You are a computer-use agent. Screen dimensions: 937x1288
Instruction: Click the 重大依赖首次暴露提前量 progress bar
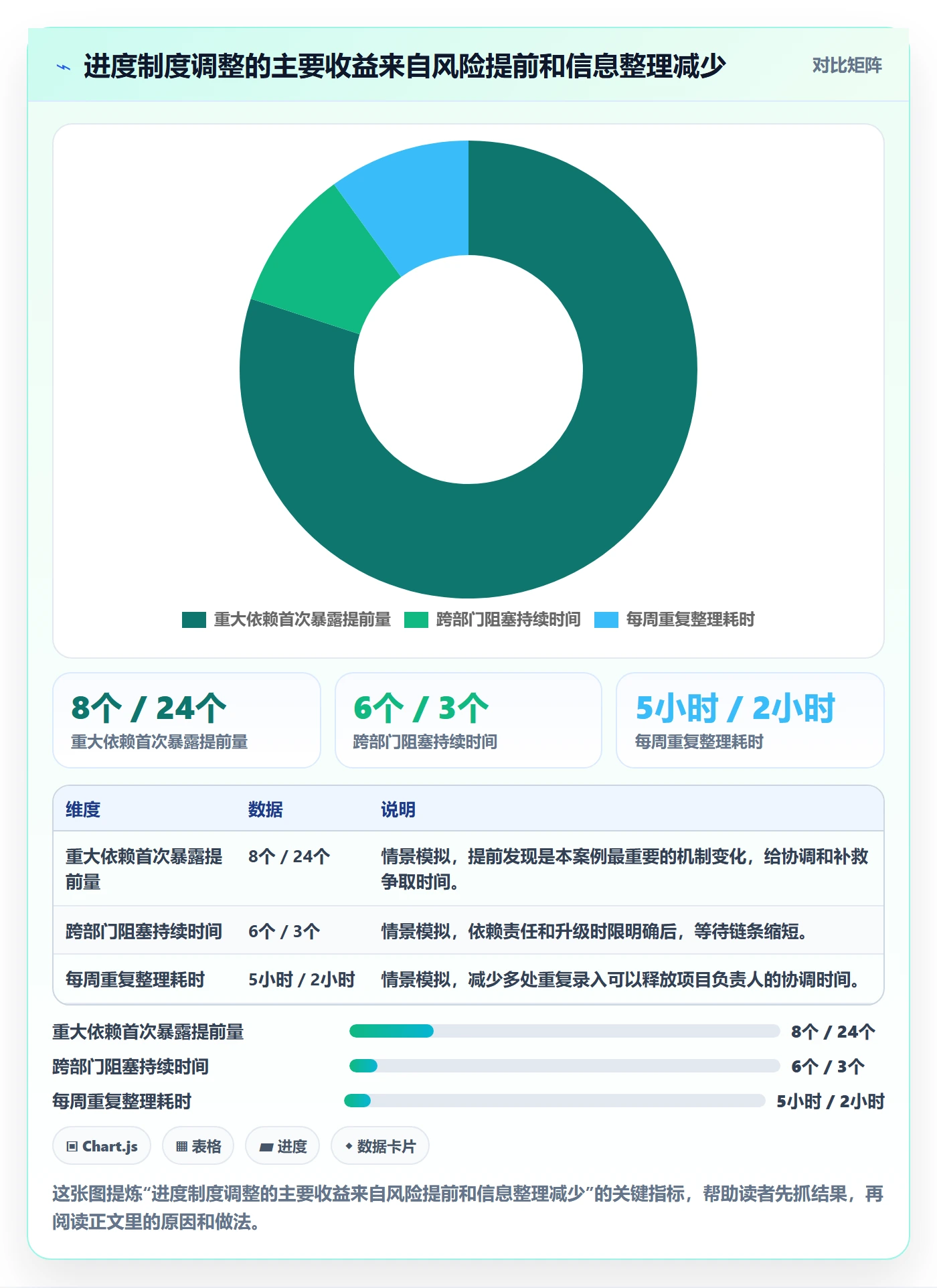(564, 1031)
